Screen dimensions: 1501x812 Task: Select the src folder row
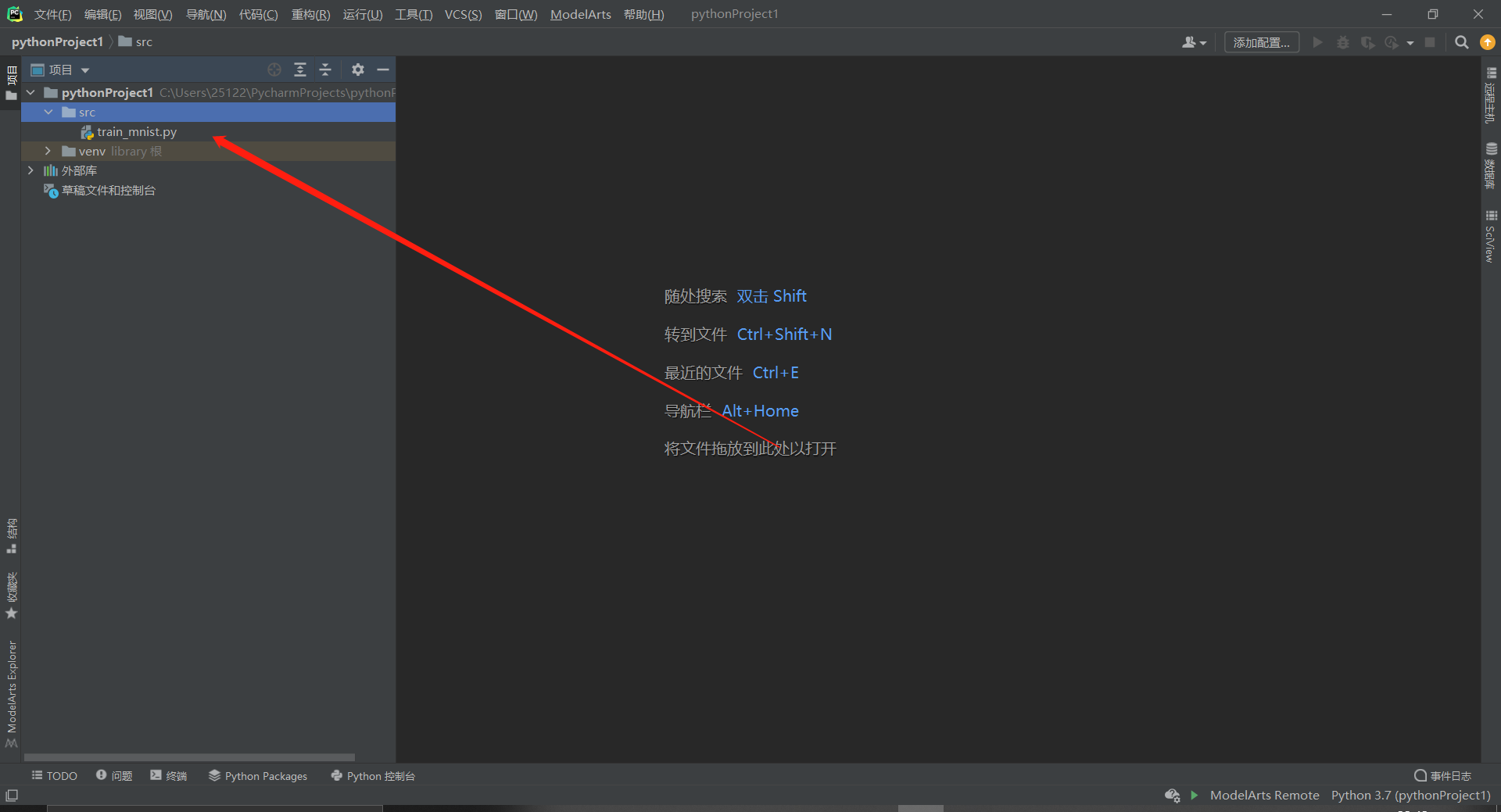pos(208,112)
